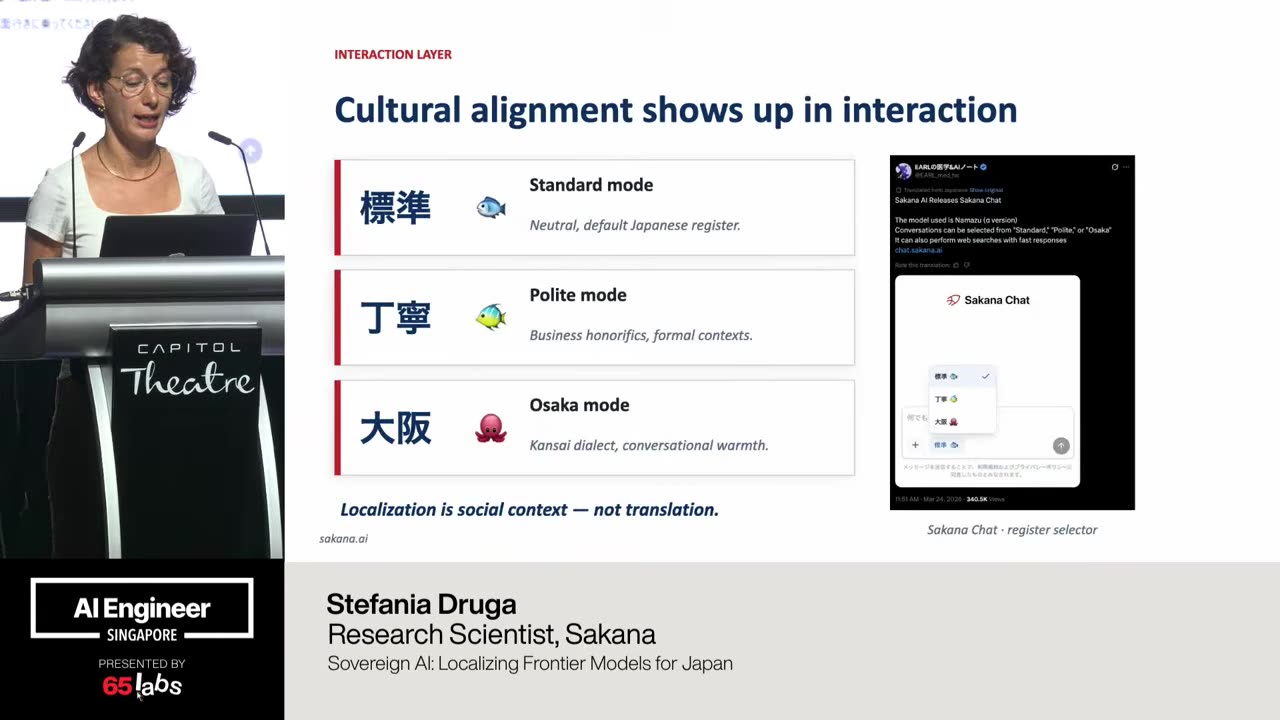Screen dimensions: 1280x720
Task: Click 'Neutral, default Japanese register.' text
Action: click(635, 225)
